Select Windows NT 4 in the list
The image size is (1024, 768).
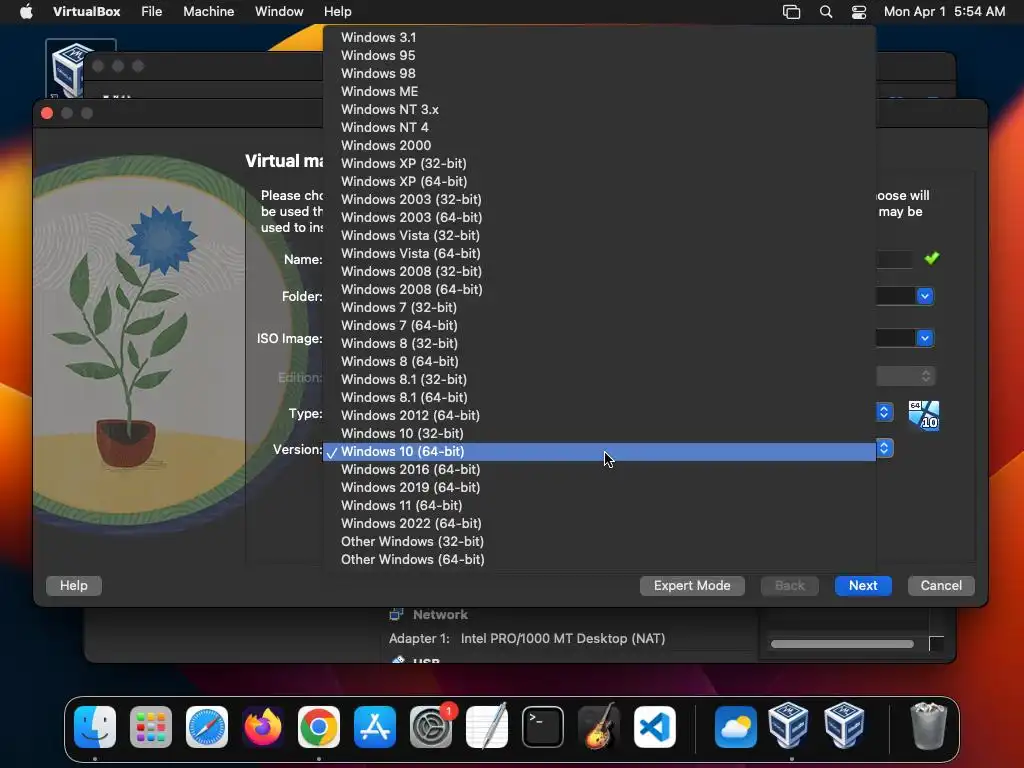click(599, 127)
